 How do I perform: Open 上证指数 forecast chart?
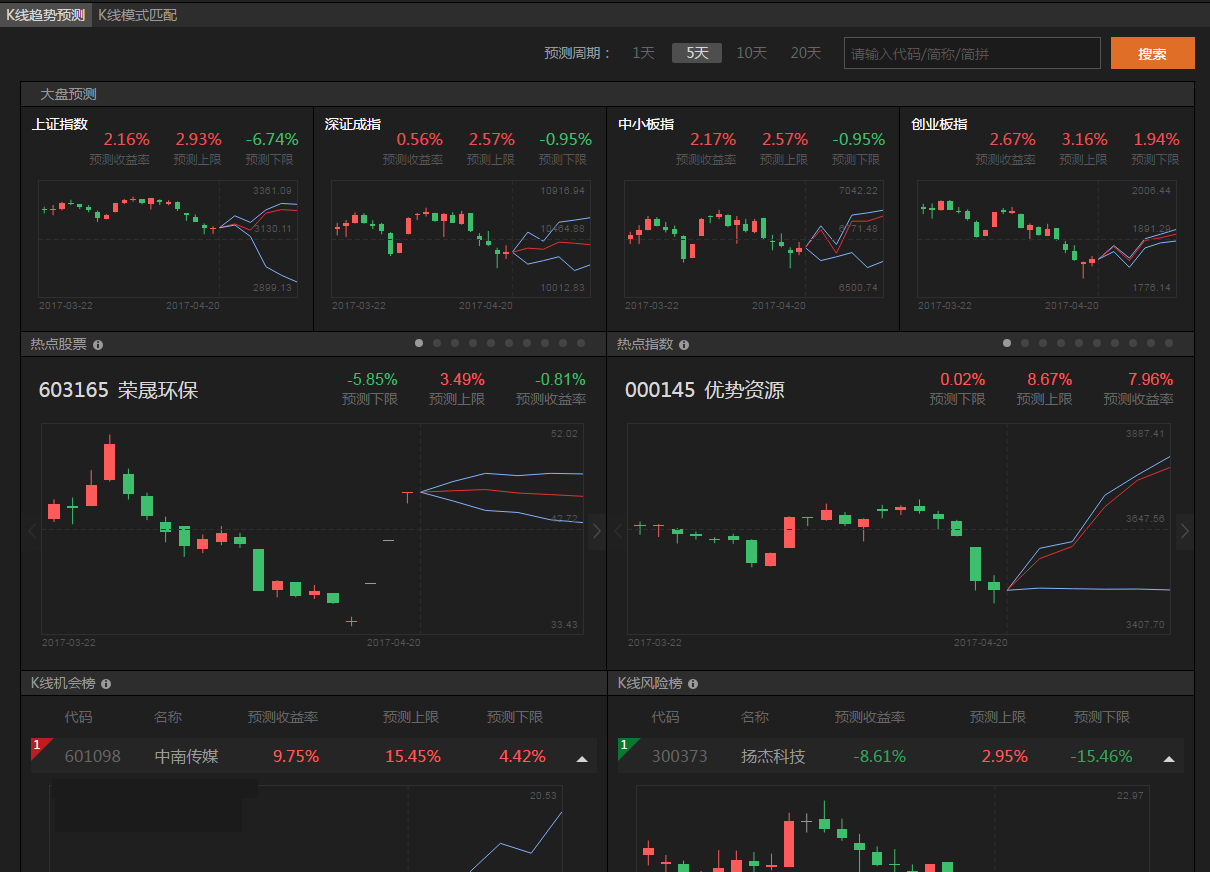[167, 238]
